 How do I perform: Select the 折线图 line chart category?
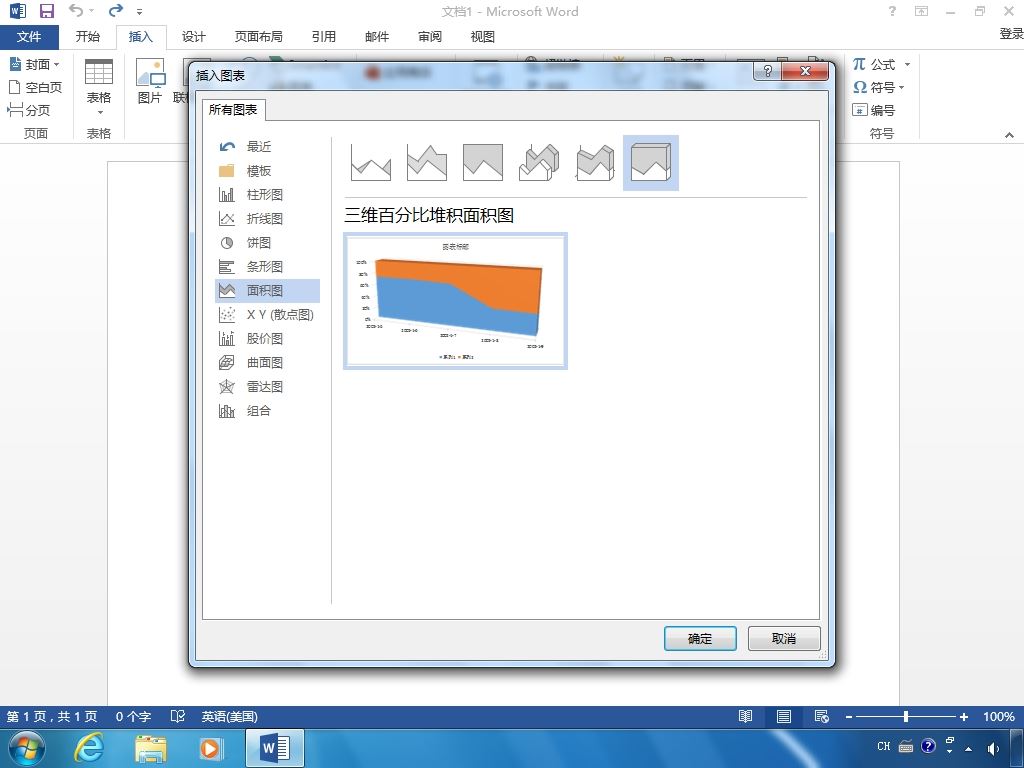pos(267,219)
